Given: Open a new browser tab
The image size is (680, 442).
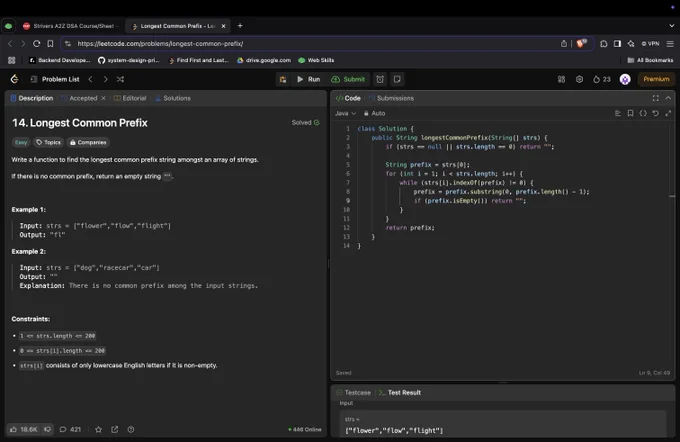Looking at the screenshot, I should tap(240, 26).
